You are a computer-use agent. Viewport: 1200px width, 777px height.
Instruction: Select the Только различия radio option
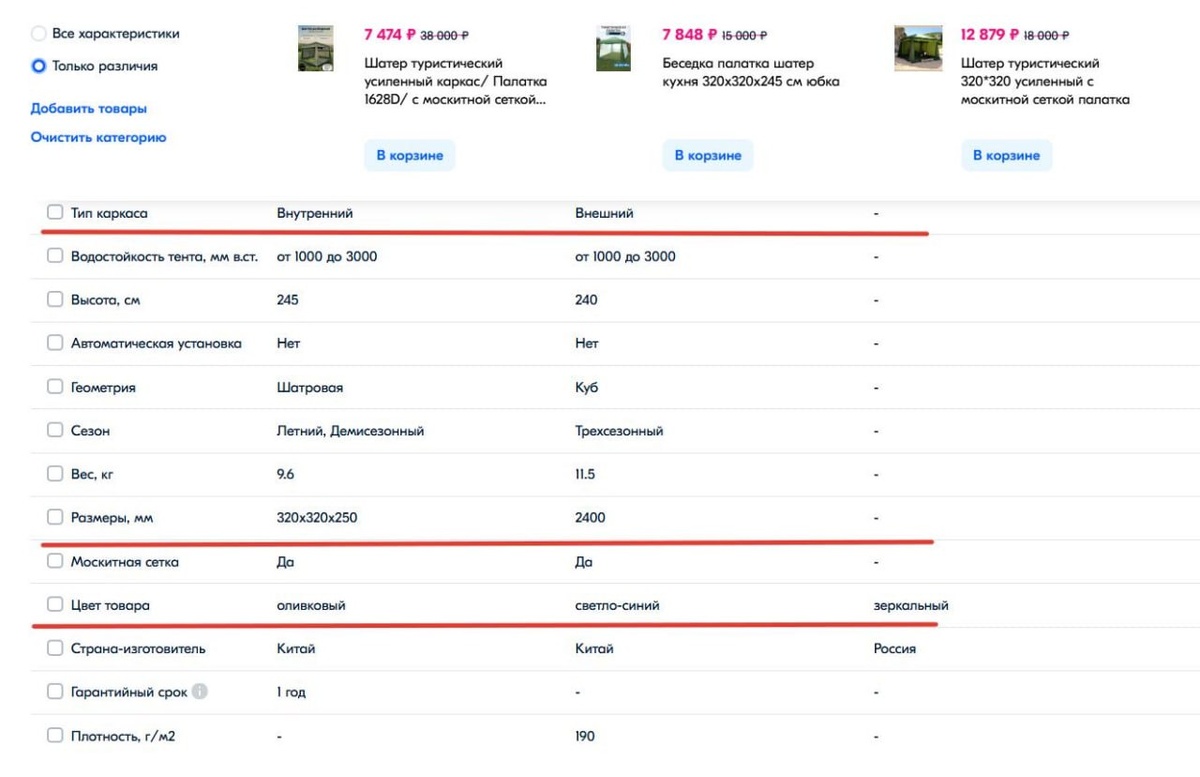pos(39,66)
